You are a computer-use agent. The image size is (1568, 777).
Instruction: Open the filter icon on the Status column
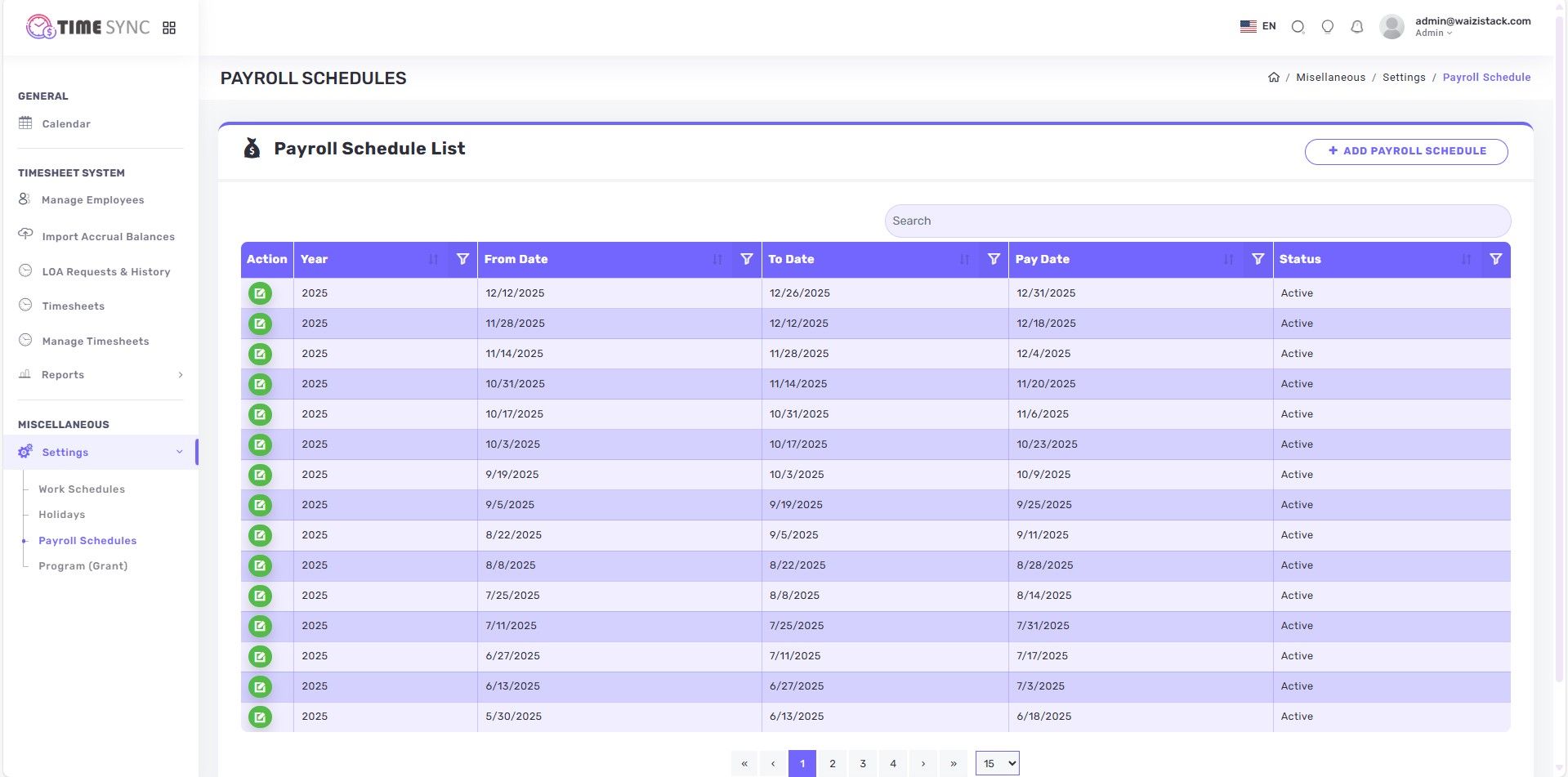tap(1495, 259)
